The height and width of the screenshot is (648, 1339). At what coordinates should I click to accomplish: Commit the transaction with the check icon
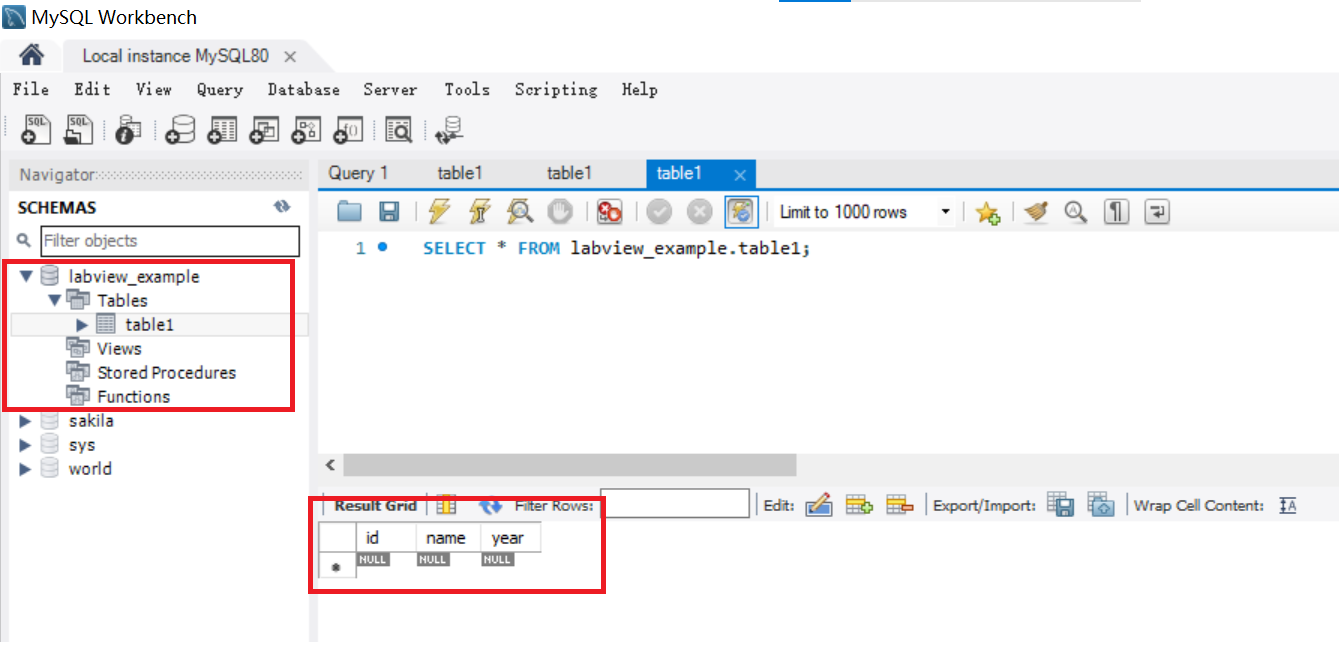(x=659, y=211)
